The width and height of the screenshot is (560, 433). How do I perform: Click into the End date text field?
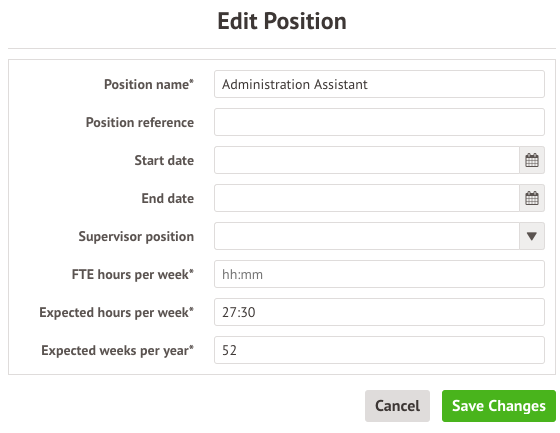pos(367,198)
